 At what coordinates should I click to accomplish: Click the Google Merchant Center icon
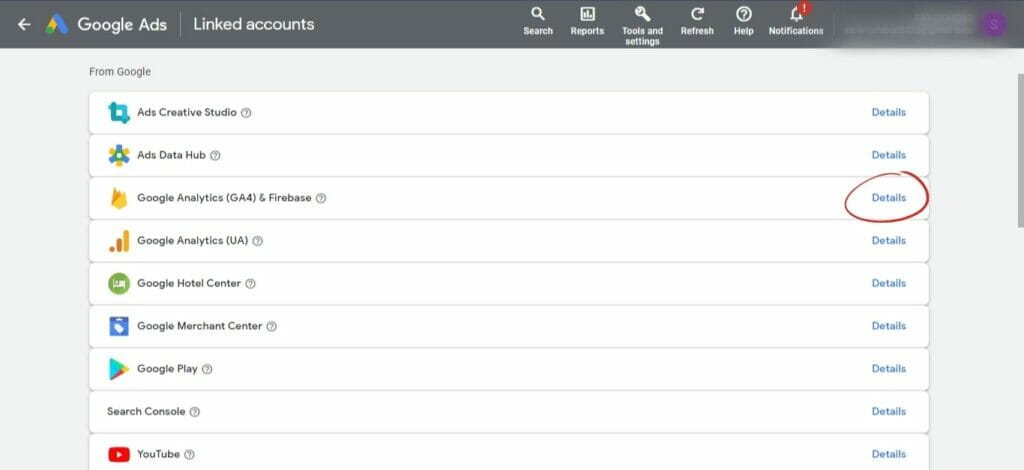119,326
